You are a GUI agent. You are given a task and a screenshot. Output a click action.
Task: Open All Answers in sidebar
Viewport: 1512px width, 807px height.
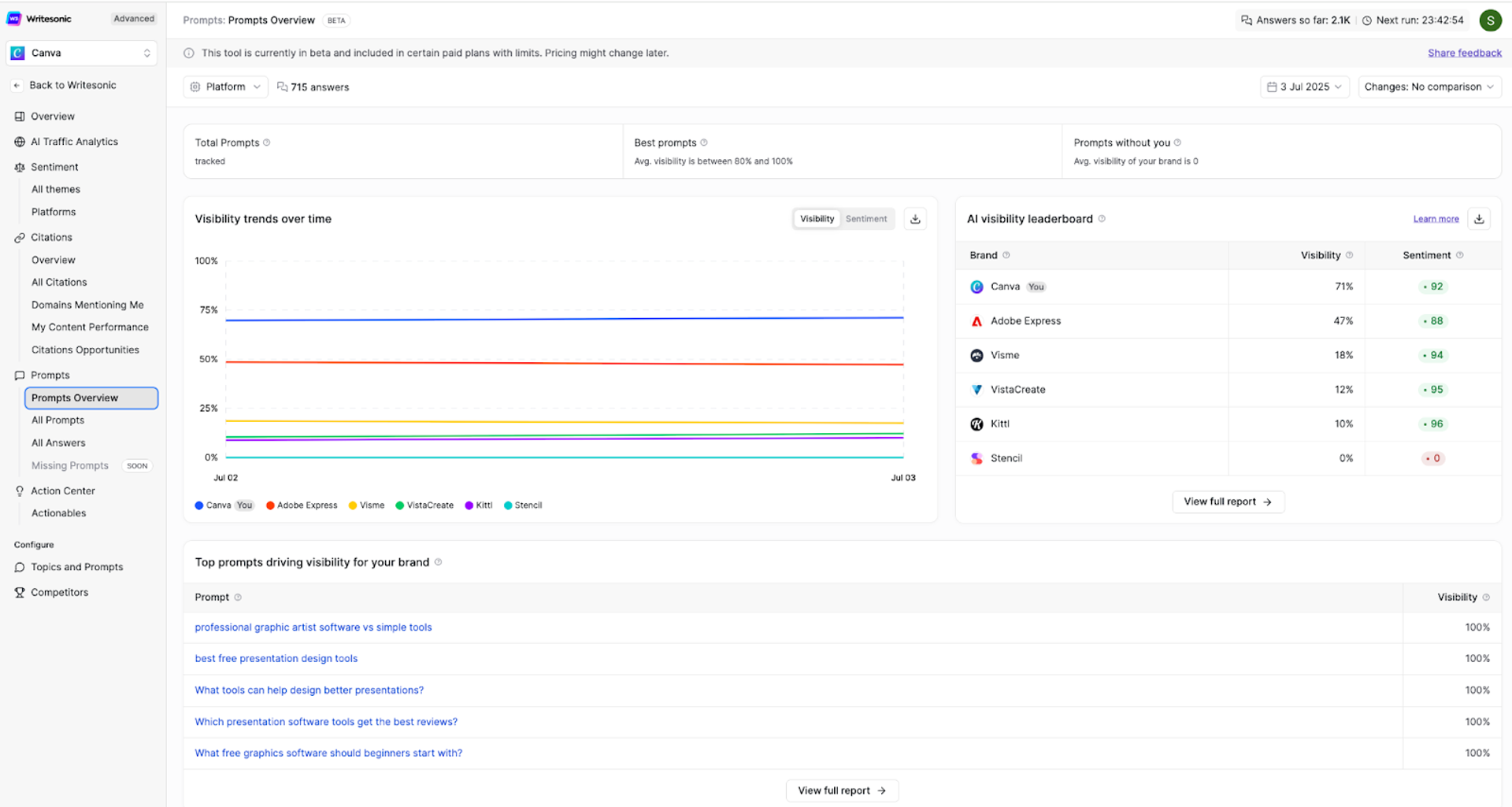click(58, 443)
